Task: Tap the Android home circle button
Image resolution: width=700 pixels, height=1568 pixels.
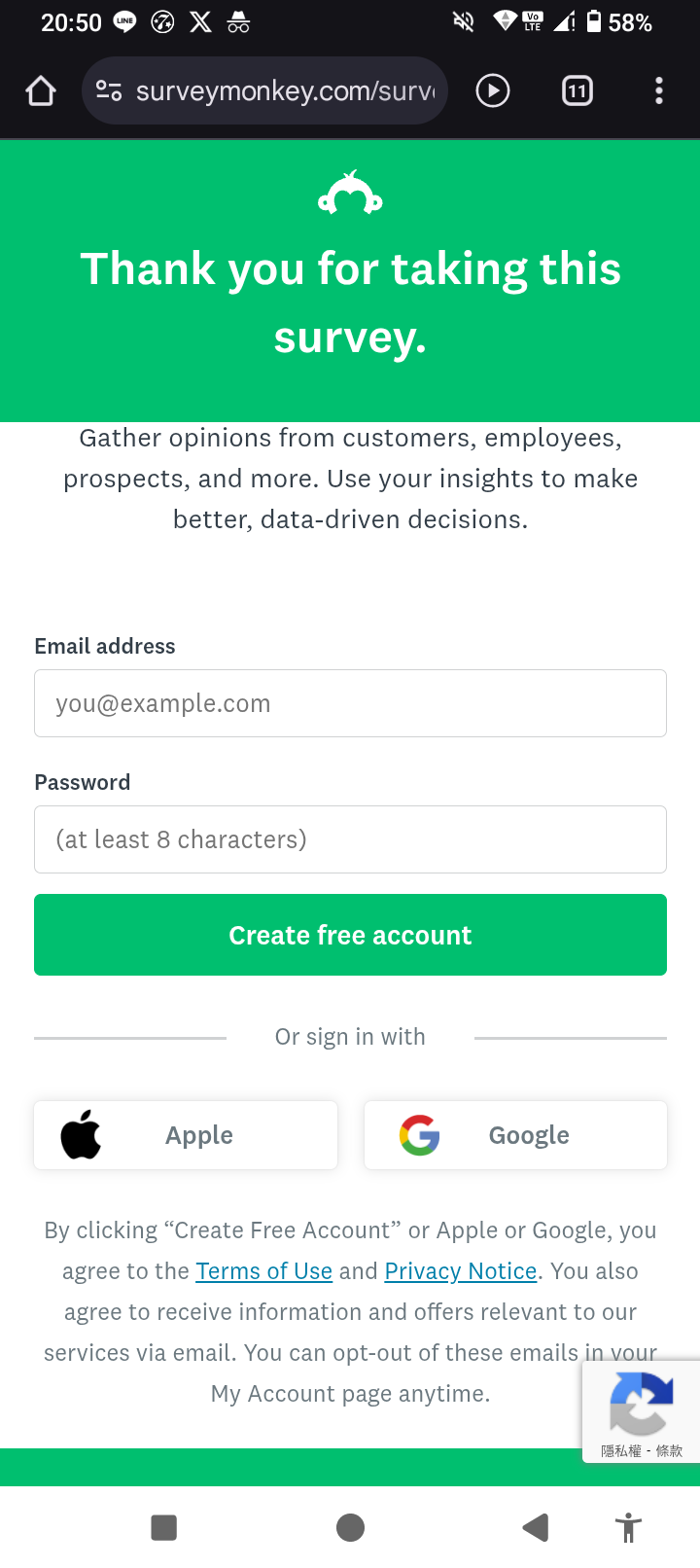Action: tap(350, 1527)
